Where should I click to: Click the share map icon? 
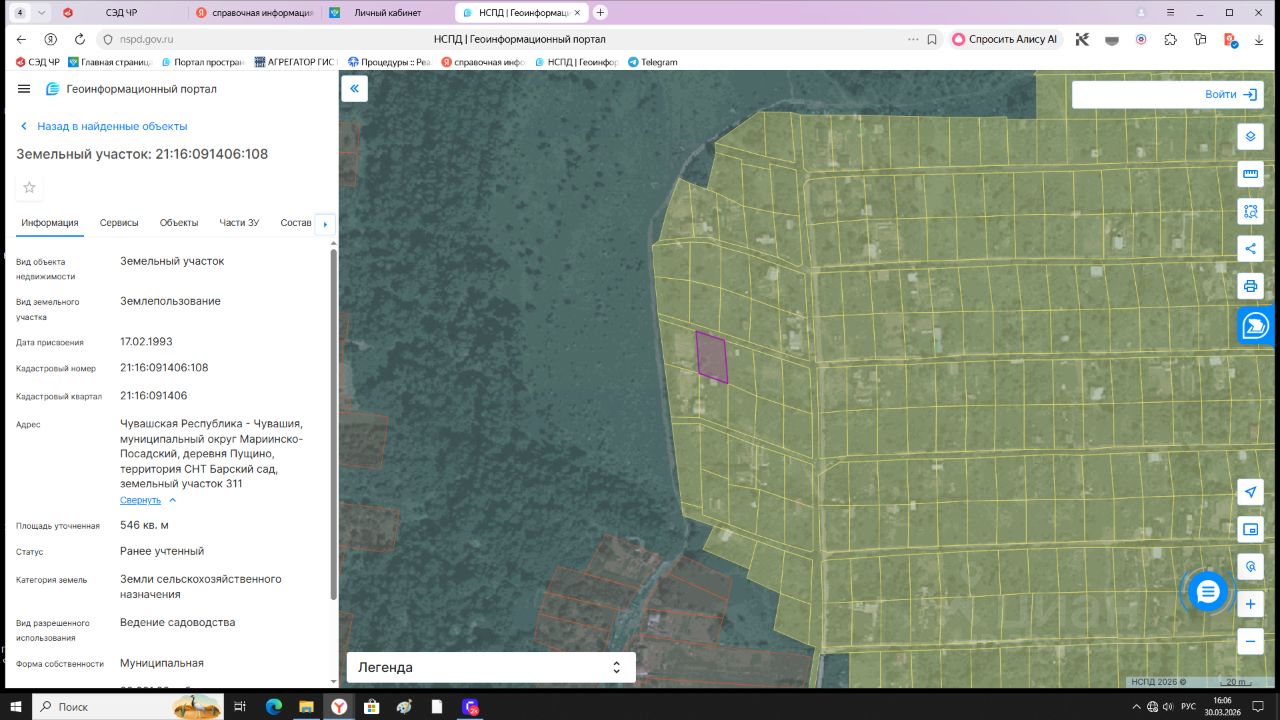click(x=1250, y=248)
